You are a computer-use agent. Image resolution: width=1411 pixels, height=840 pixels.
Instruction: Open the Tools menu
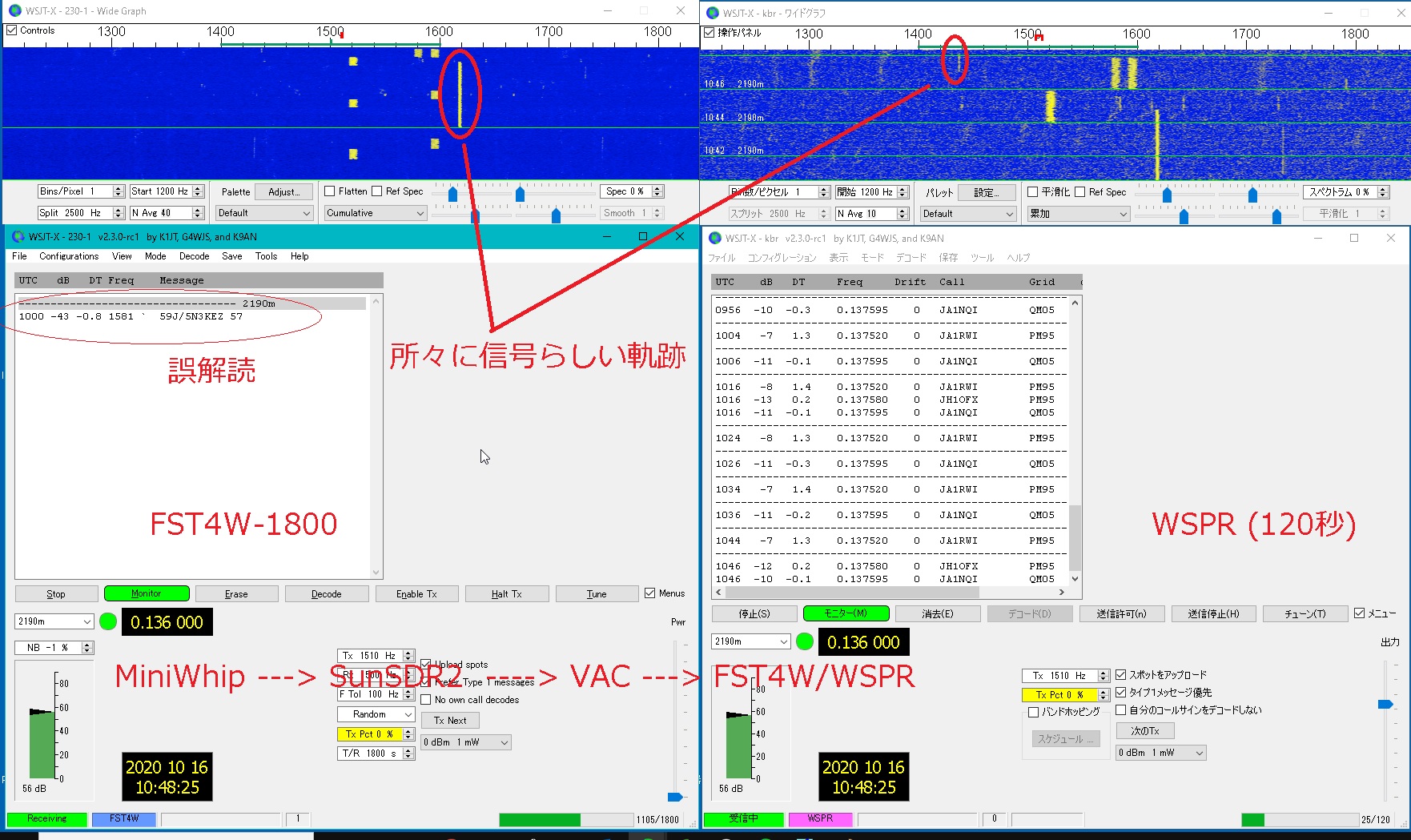pyautogui.click(x=266, y=256)
